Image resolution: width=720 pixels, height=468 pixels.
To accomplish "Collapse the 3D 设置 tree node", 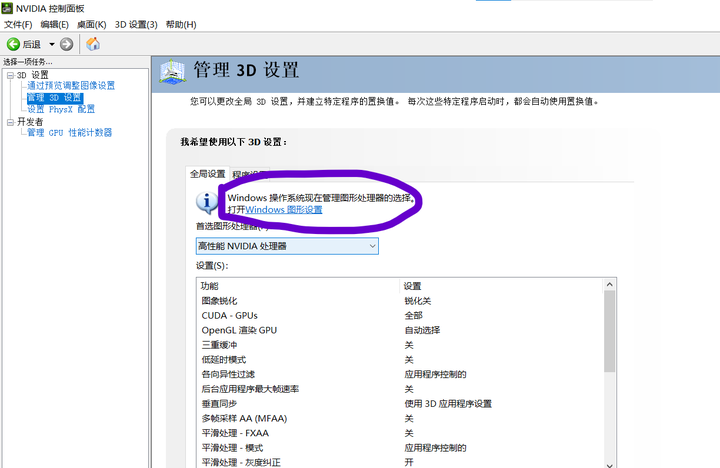I will coord(11,75).
